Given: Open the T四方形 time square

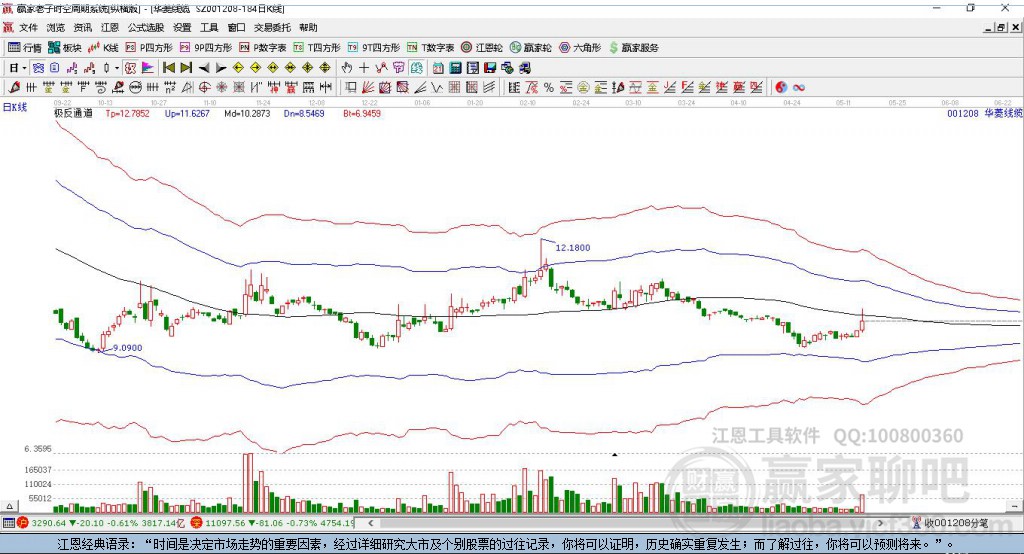Looking at the screenshot, I should [317, 48].
